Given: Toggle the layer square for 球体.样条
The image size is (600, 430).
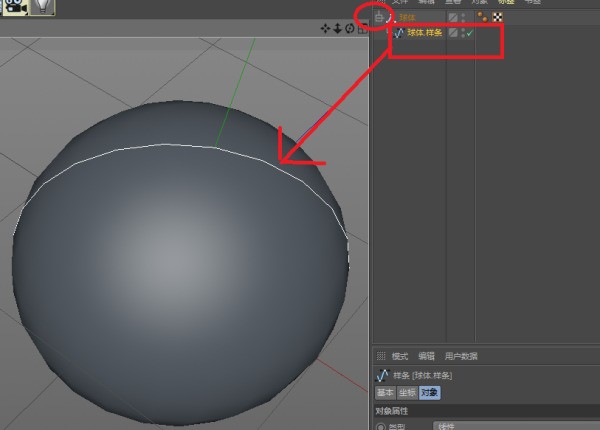Looking at the screenshot, I should (452, 33).
